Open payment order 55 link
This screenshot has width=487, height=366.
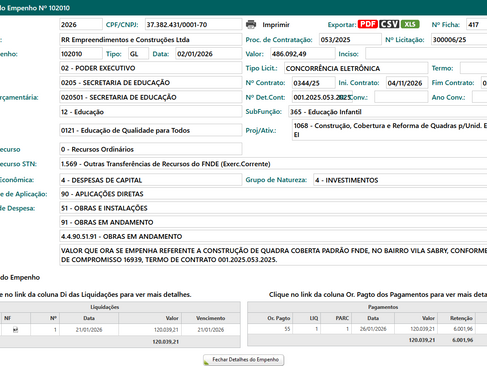coord(287,329)
